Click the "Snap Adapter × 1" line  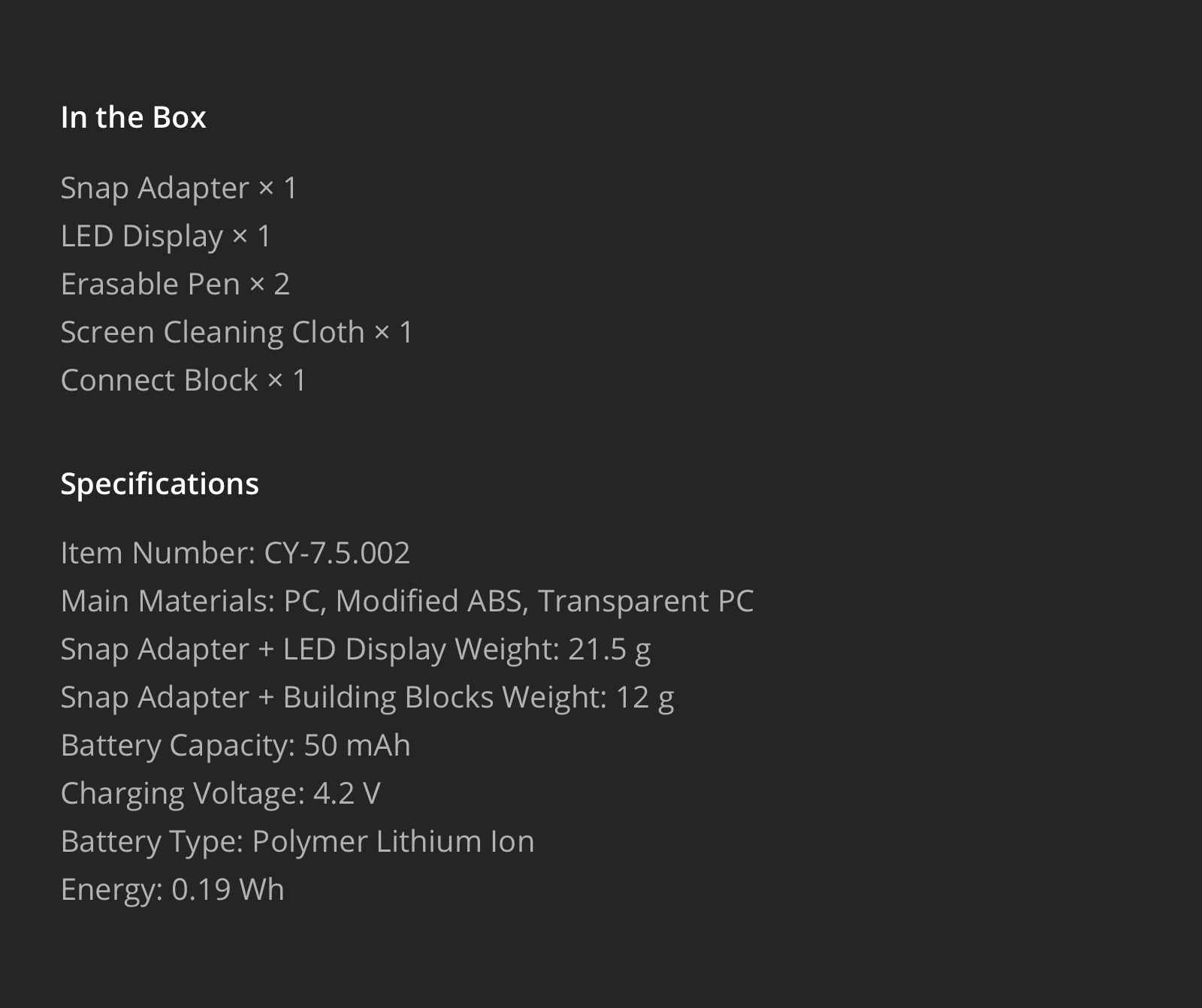[179, 188]
